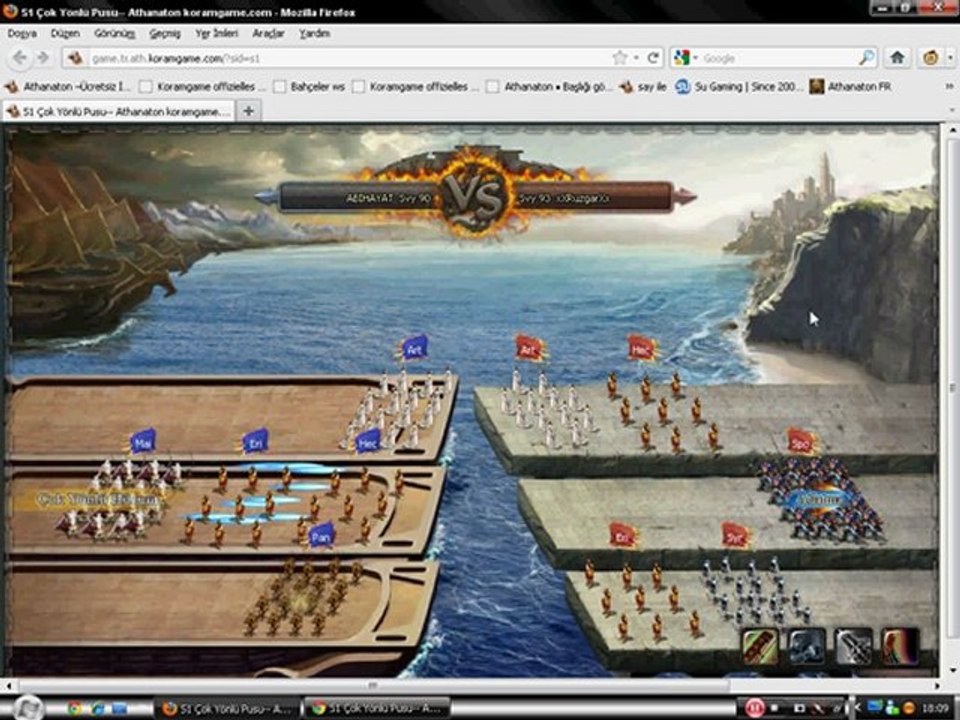Viewport: 960px width, 720px height.
Task: Show more bookmarks with the overflow chevron
Action: (950, 87)
